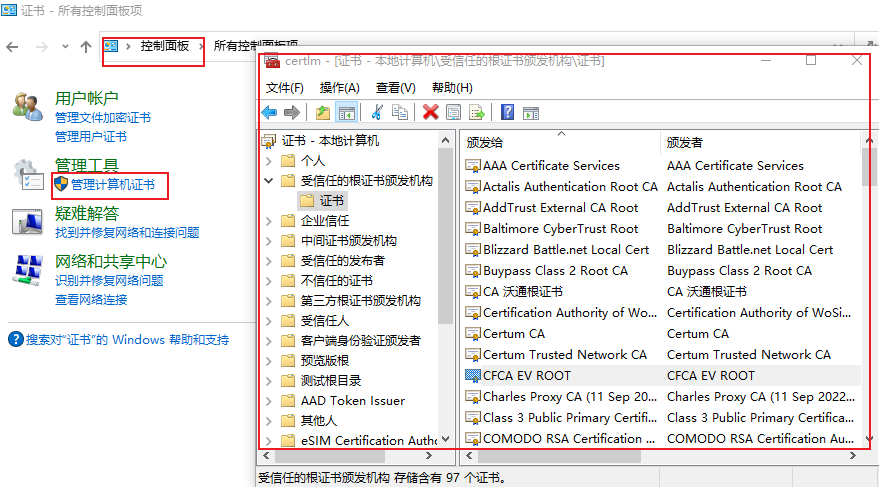Click tree pane horizontal scrollbar right arrow

(429, 456)
